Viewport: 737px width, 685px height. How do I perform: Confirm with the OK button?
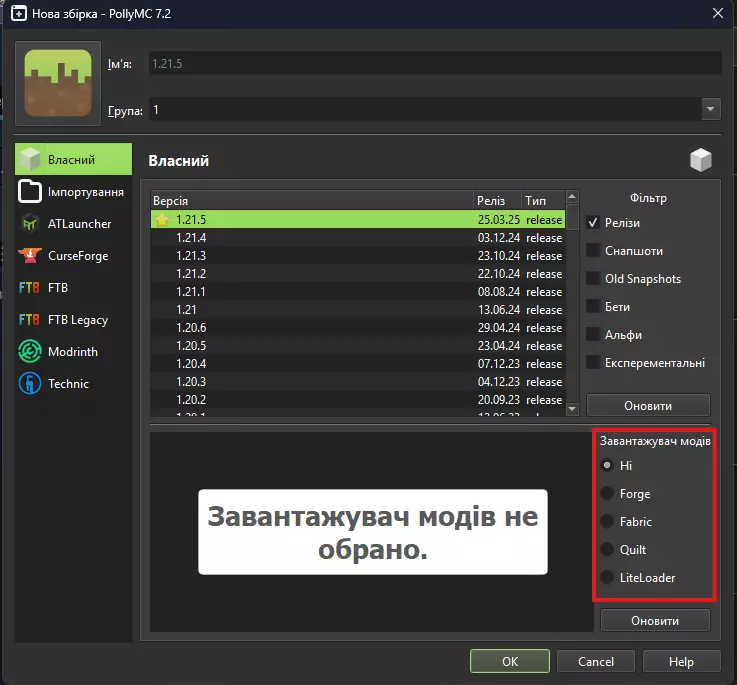(x=510, y=661)
